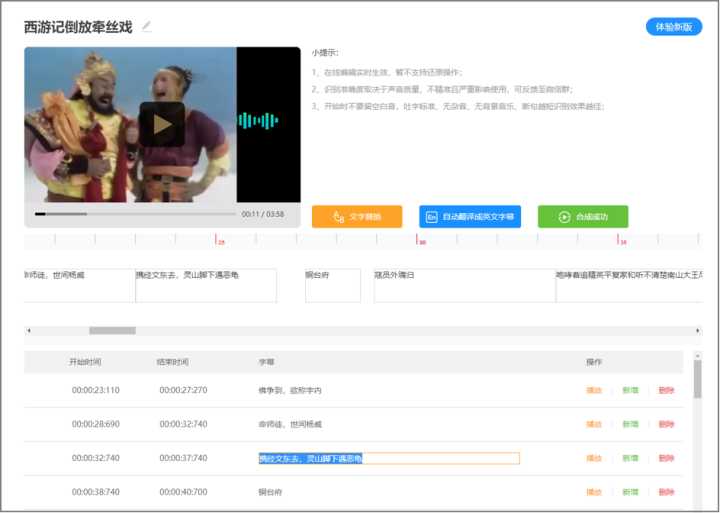This screenshot has height=513, width=720.
Task: Click the green 合成成功 button
Action: point(583,217)
